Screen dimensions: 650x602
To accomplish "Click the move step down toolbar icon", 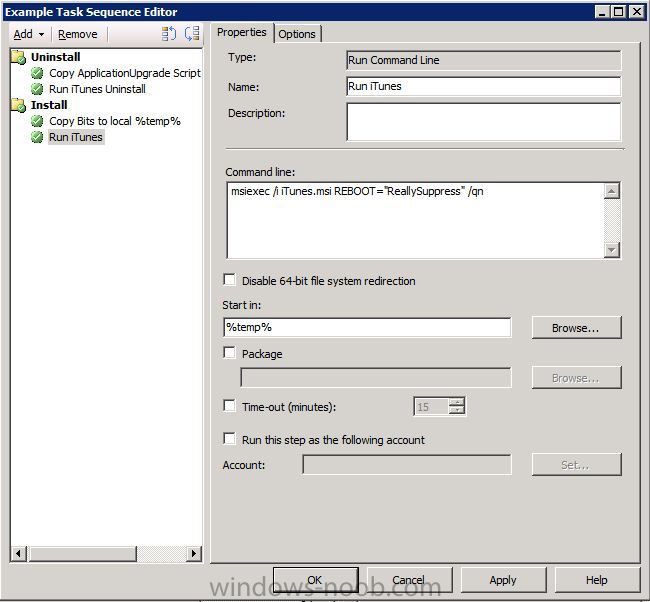I will (x=192, y=34).
